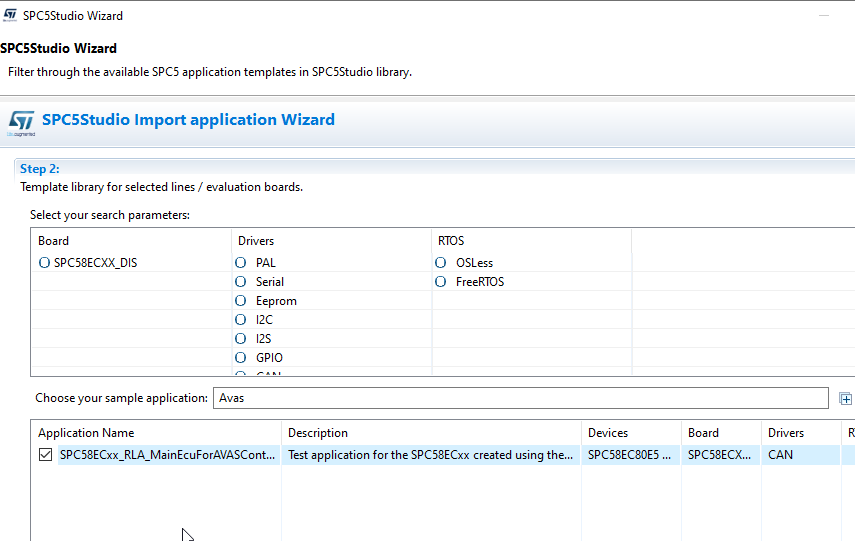The width and height of the screenshot is (855, 541).
Task: Select the FreeRTOS option
Action: point(441,282)
